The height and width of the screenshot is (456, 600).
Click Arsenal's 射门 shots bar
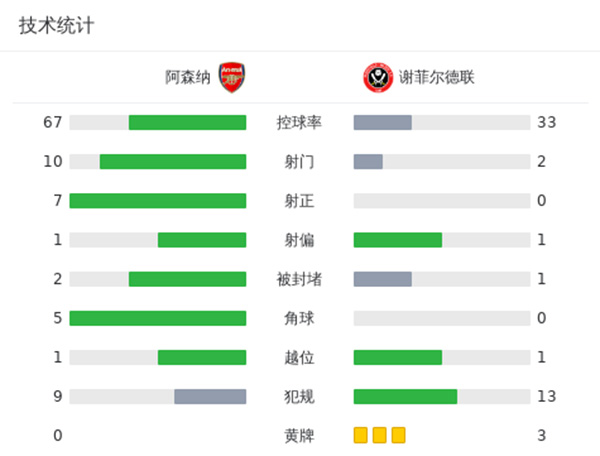coord(173,161)
